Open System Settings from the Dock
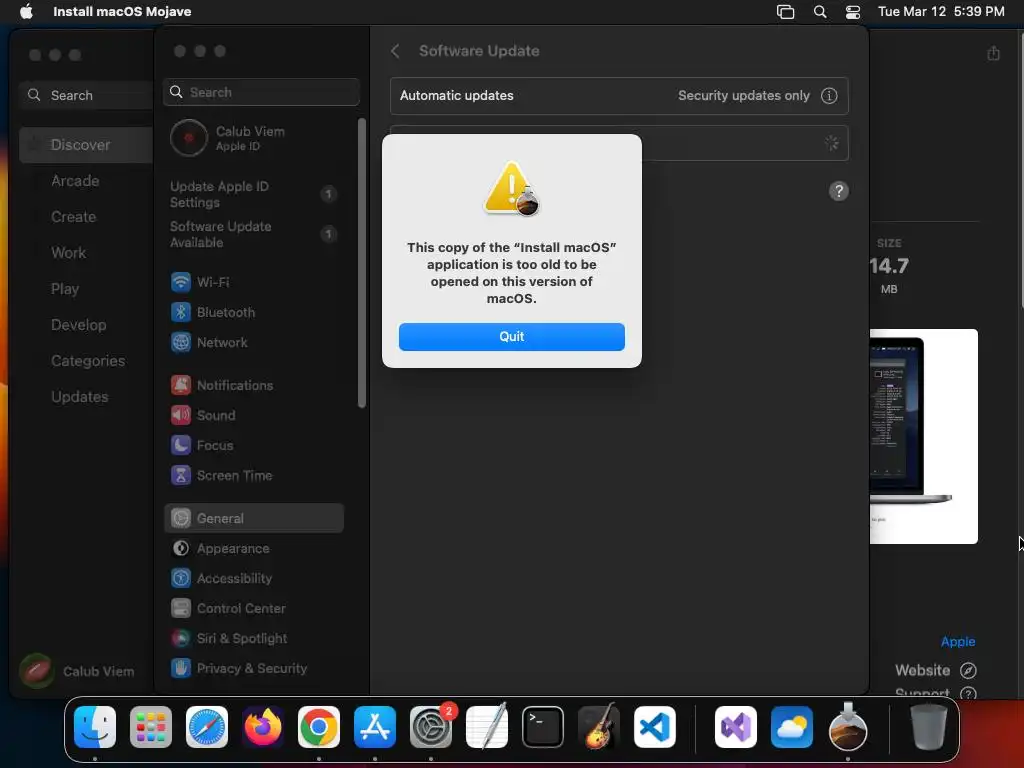The width and height of the screenshot is (1024, 768). pyautogui.click(x=431, y=727)
